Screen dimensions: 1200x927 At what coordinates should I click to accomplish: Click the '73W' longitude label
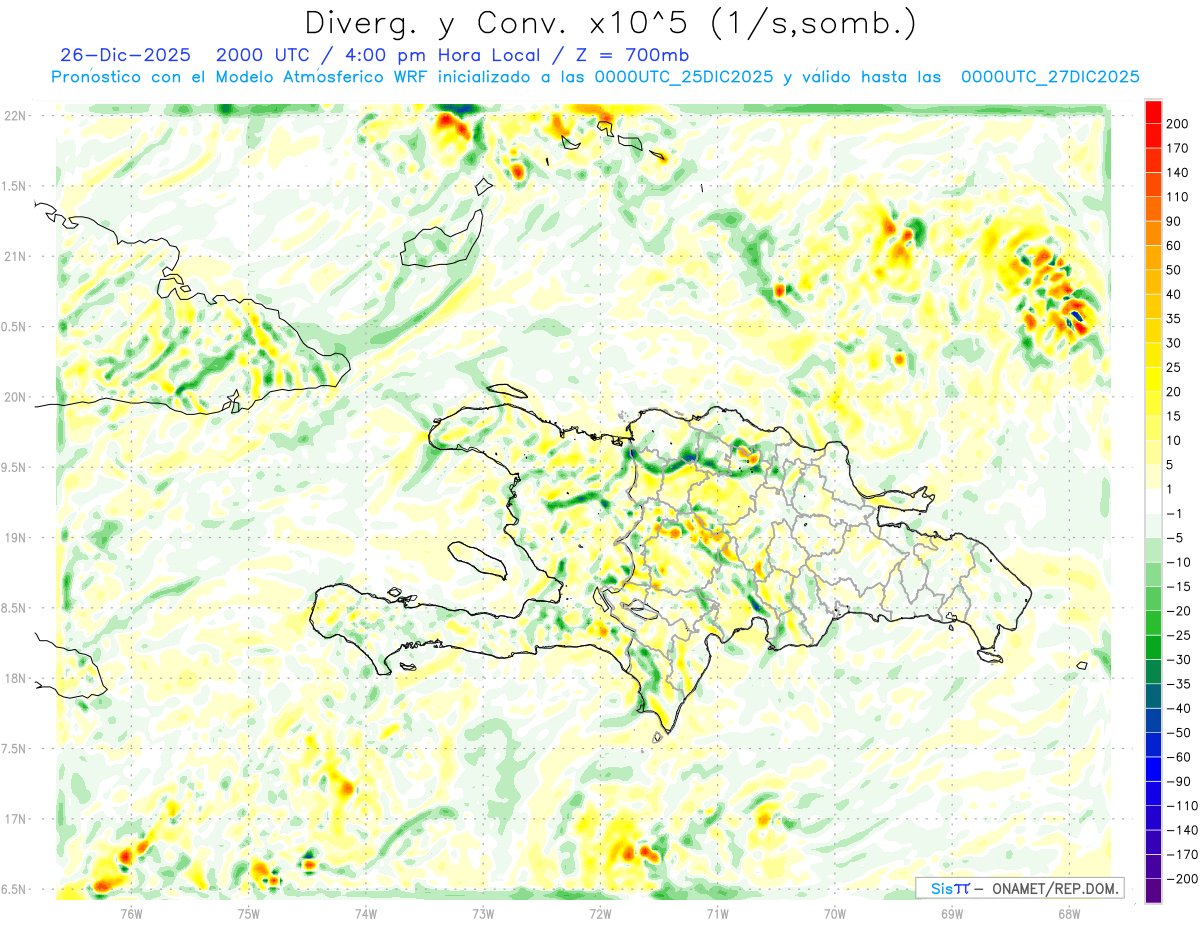(483, 913)
